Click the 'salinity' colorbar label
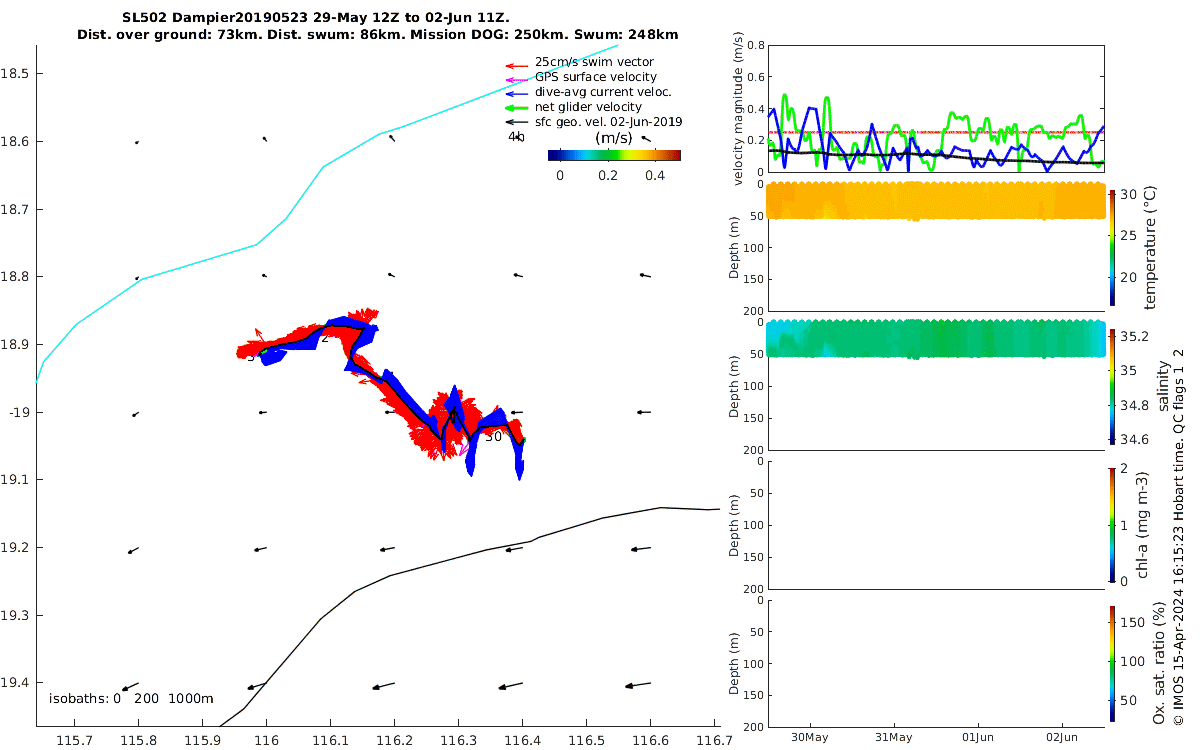This screenshot has height=750, width=1200. click(1162, 385)
